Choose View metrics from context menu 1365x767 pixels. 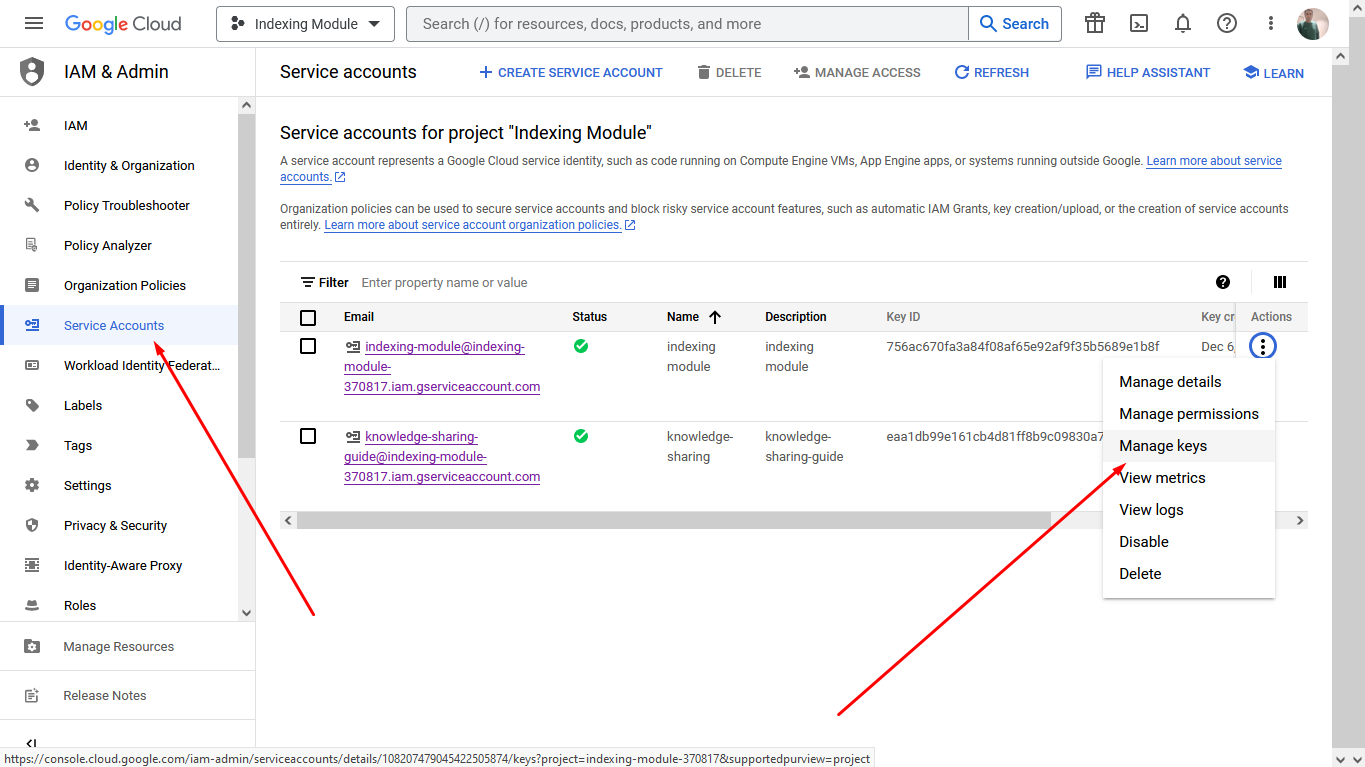tap(1189, 478)
